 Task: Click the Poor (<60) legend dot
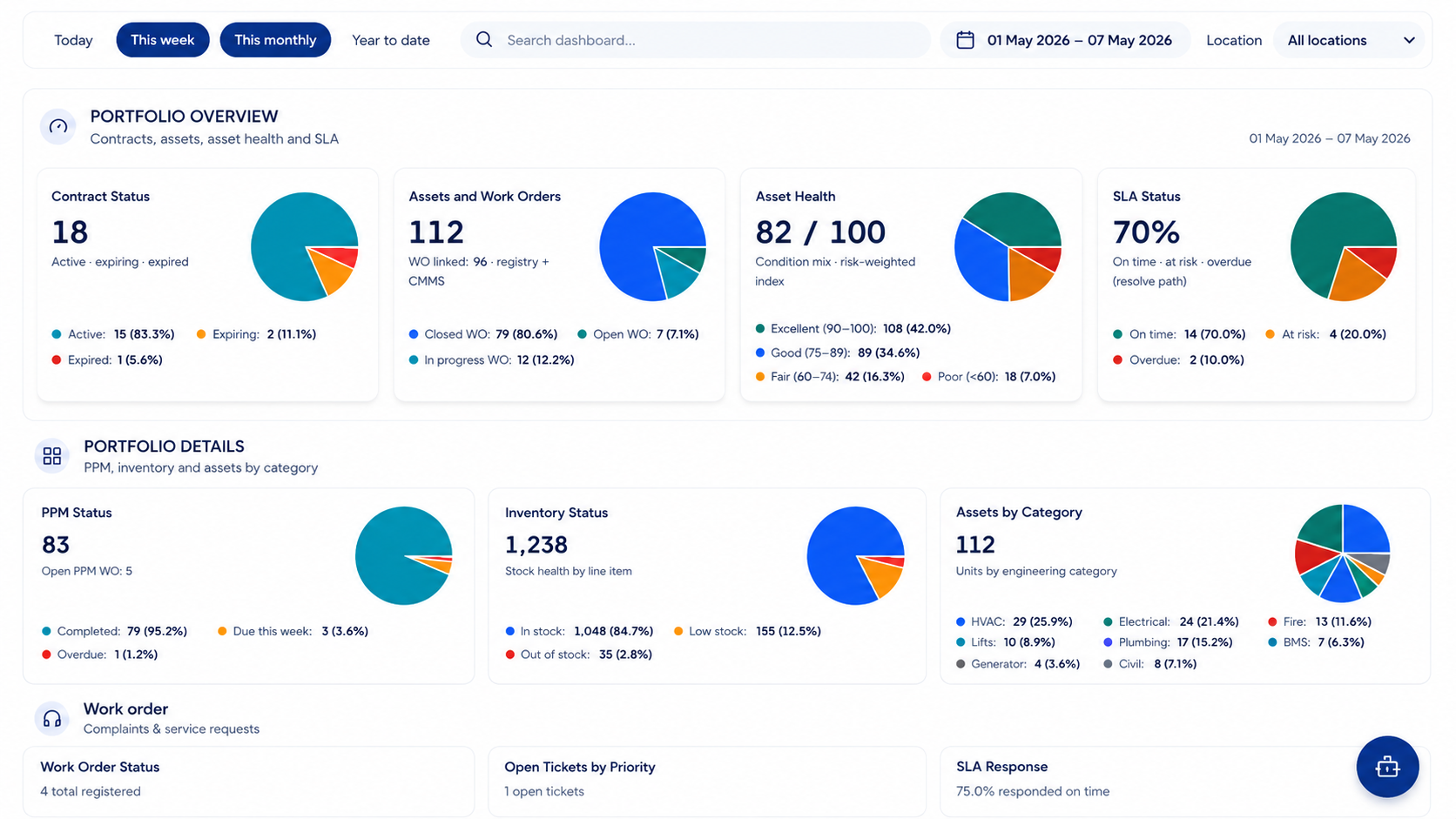point(927,377)
